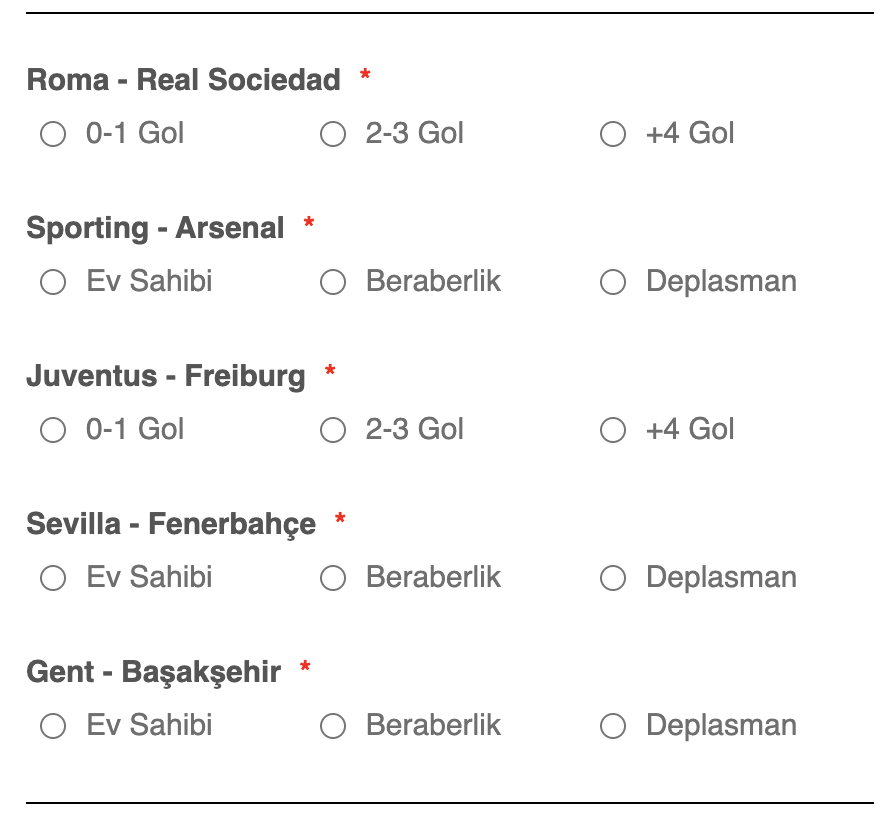Click the Sporting - Arsenal question title
Image resolution: width=888 pixels, height=816 pixels.
tap(155, 228)
